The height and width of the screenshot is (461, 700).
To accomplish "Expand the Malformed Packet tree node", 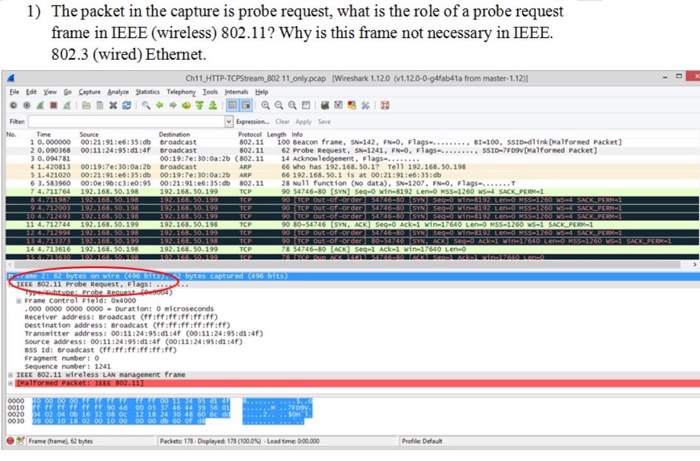I will click(x=11, y=383).
